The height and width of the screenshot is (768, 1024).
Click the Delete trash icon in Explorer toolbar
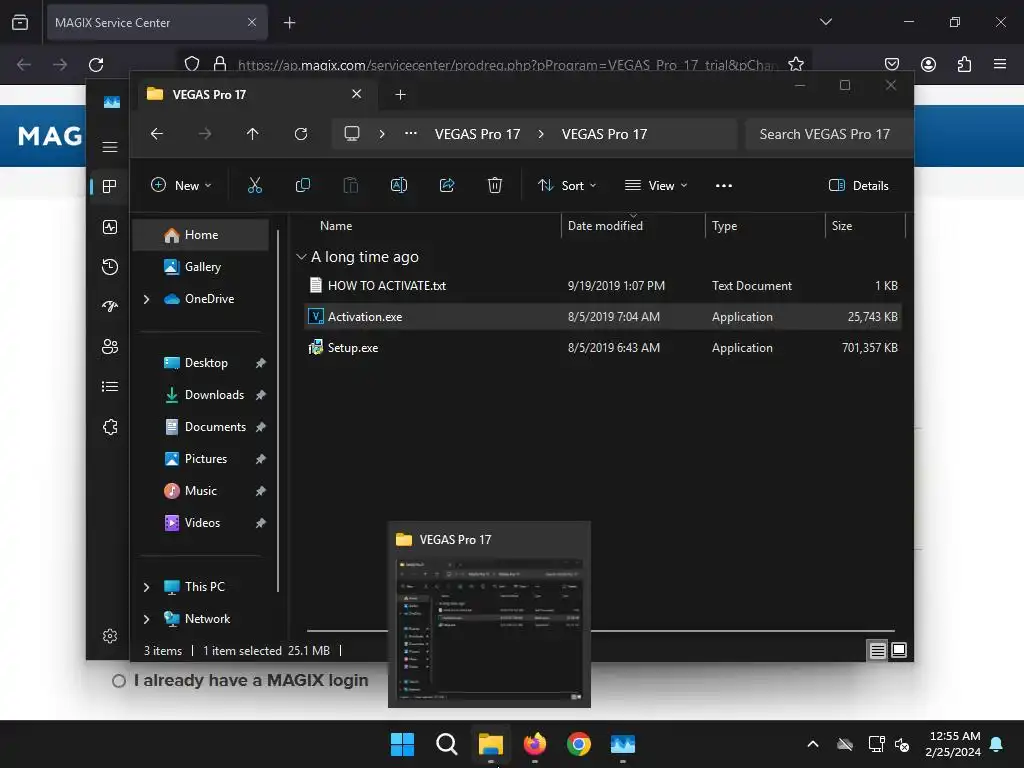495,185
